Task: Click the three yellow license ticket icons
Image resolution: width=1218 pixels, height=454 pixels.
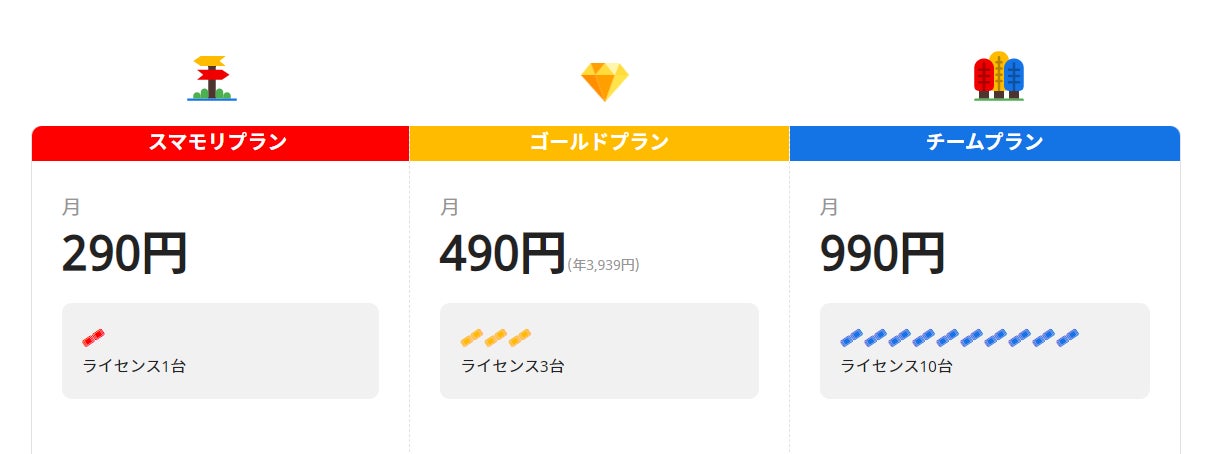Action: pyautogui.click(x=495, y=337)
